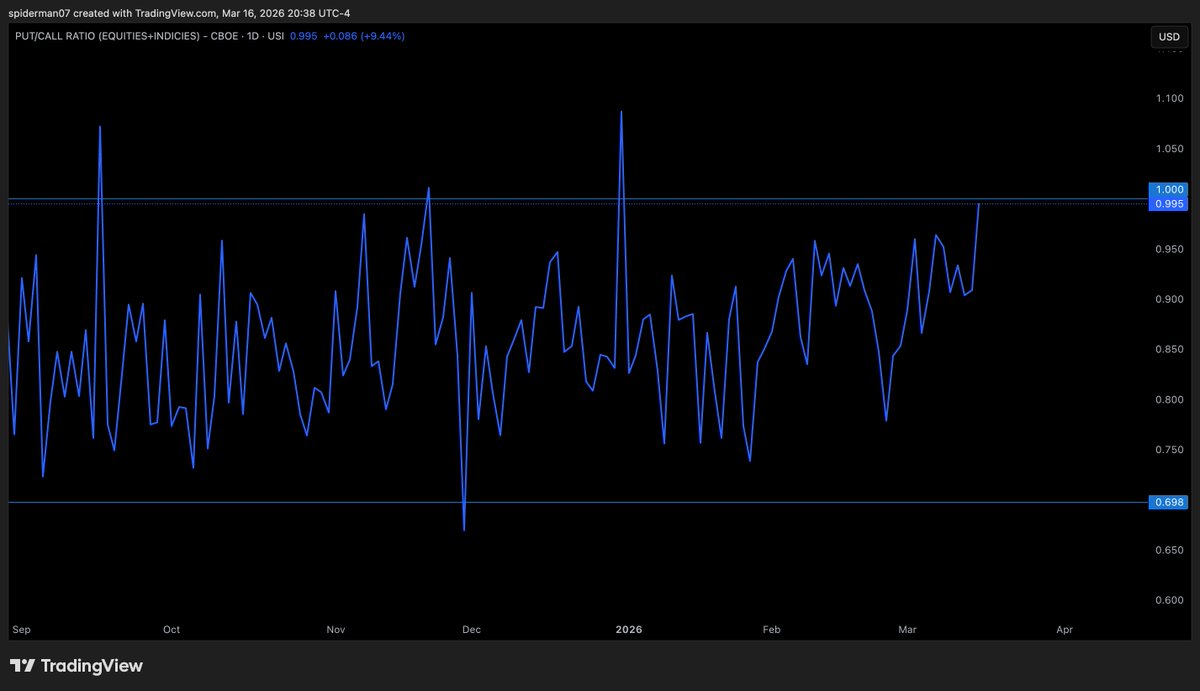Click the USD currency button
The width and height of the screenshot is (1200, 691).
point(1168,37)
